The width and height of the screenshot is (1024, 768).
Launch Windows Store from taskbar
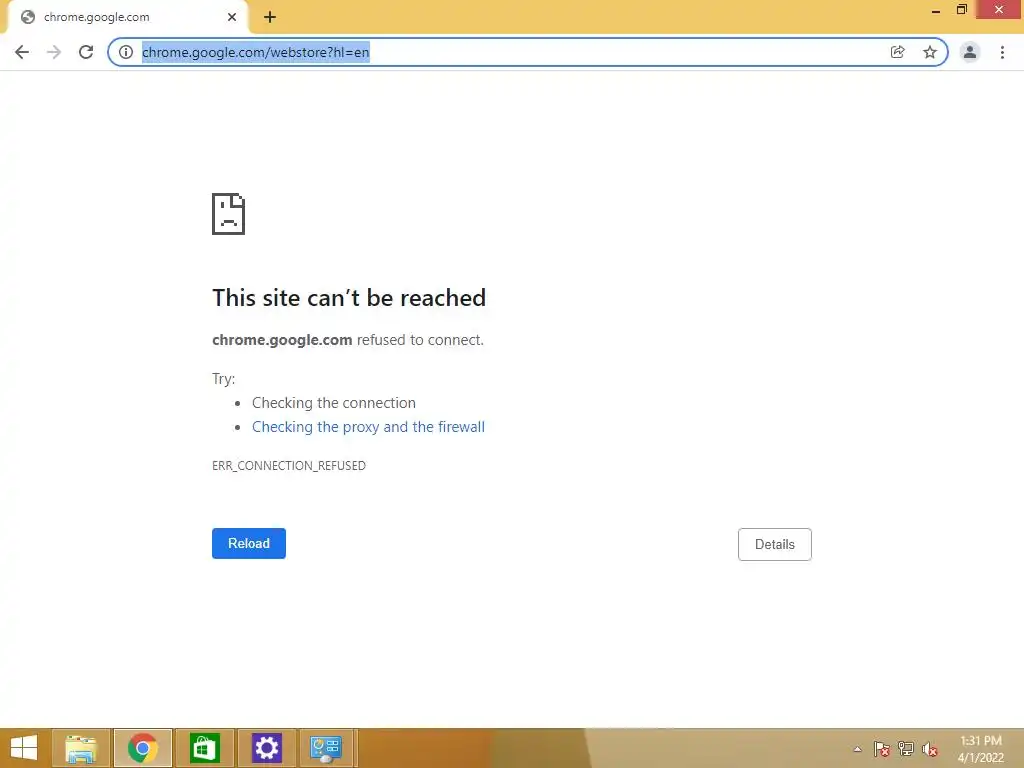(x=204, y=748)
